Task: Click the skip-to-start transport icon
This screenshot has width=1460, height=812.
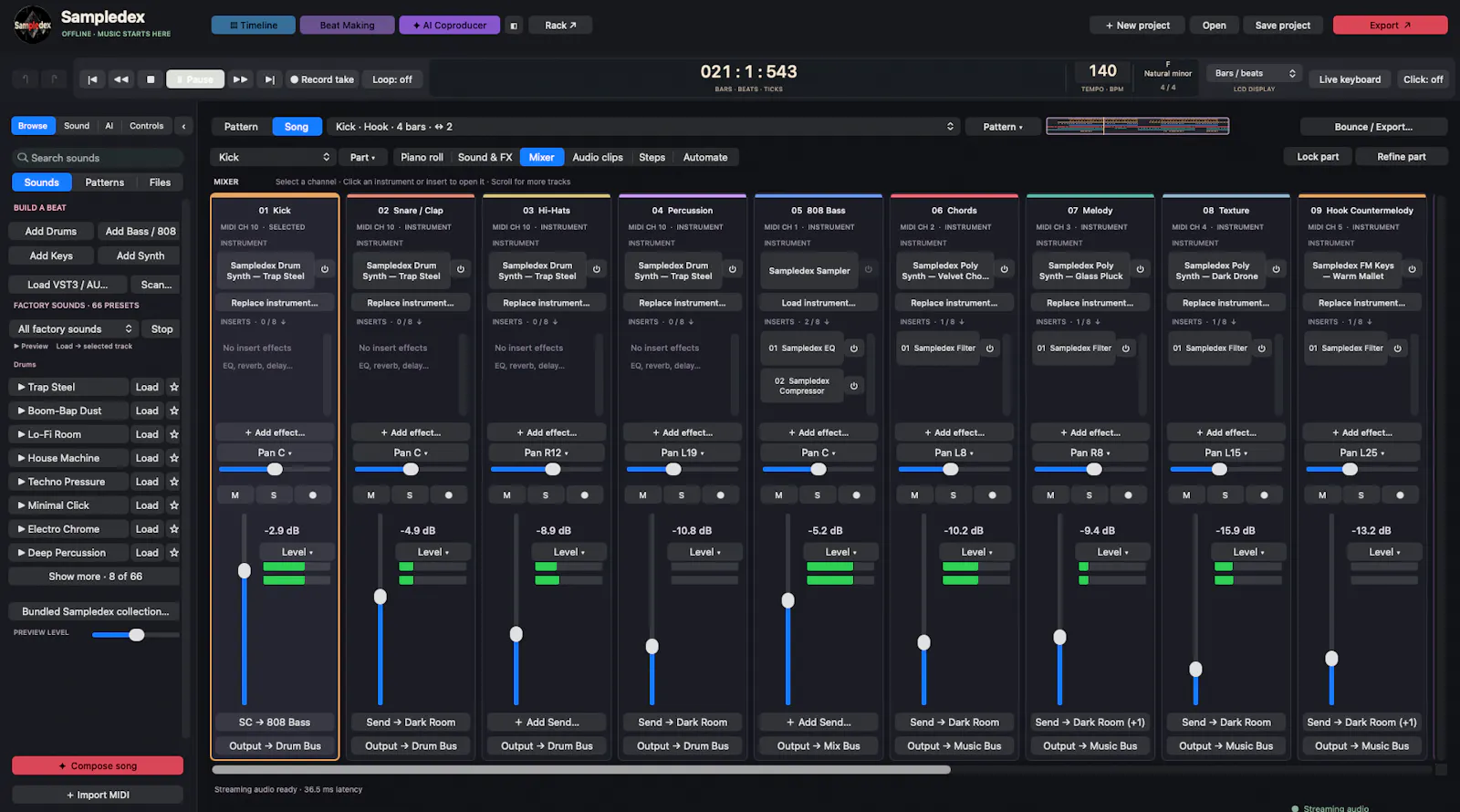Action: coord(92,79)
